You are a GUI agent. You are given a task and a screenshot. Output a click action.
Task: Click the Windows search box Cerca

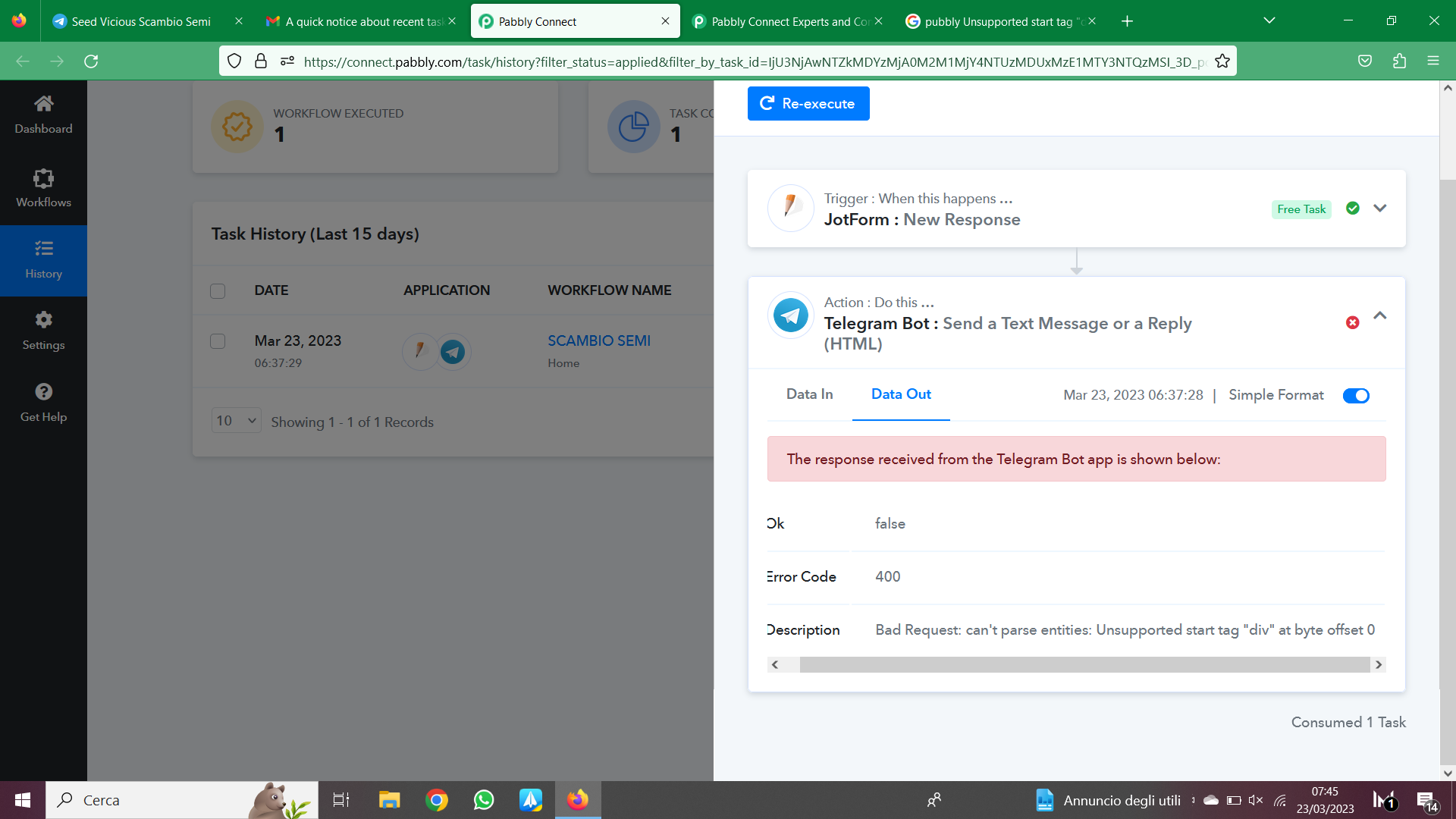point(182,800)
